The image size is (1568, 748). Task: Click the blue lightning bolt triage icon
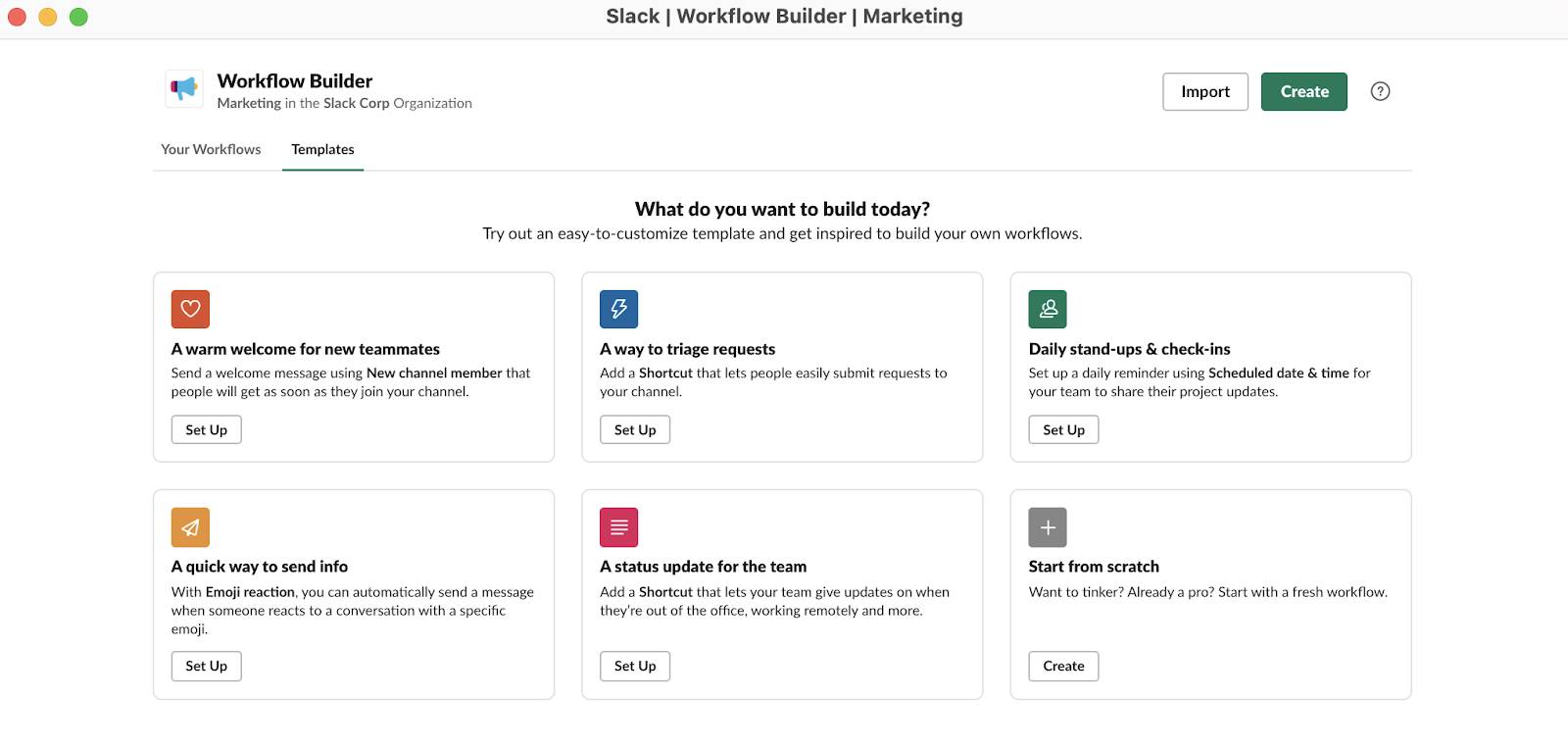tap(619, 309)
